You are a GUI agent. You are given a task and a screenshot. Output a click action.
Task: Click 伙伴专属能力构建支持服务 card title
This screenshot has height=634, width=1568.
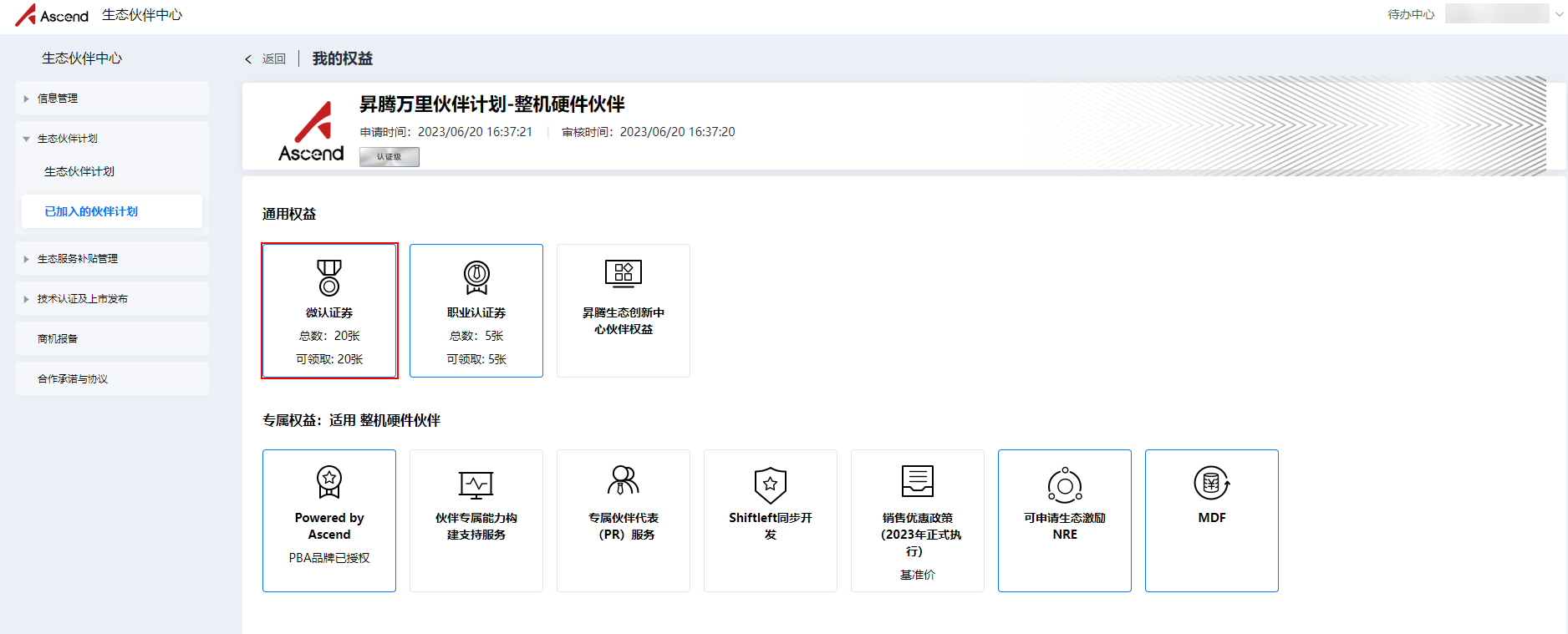[x=476, y=526]
